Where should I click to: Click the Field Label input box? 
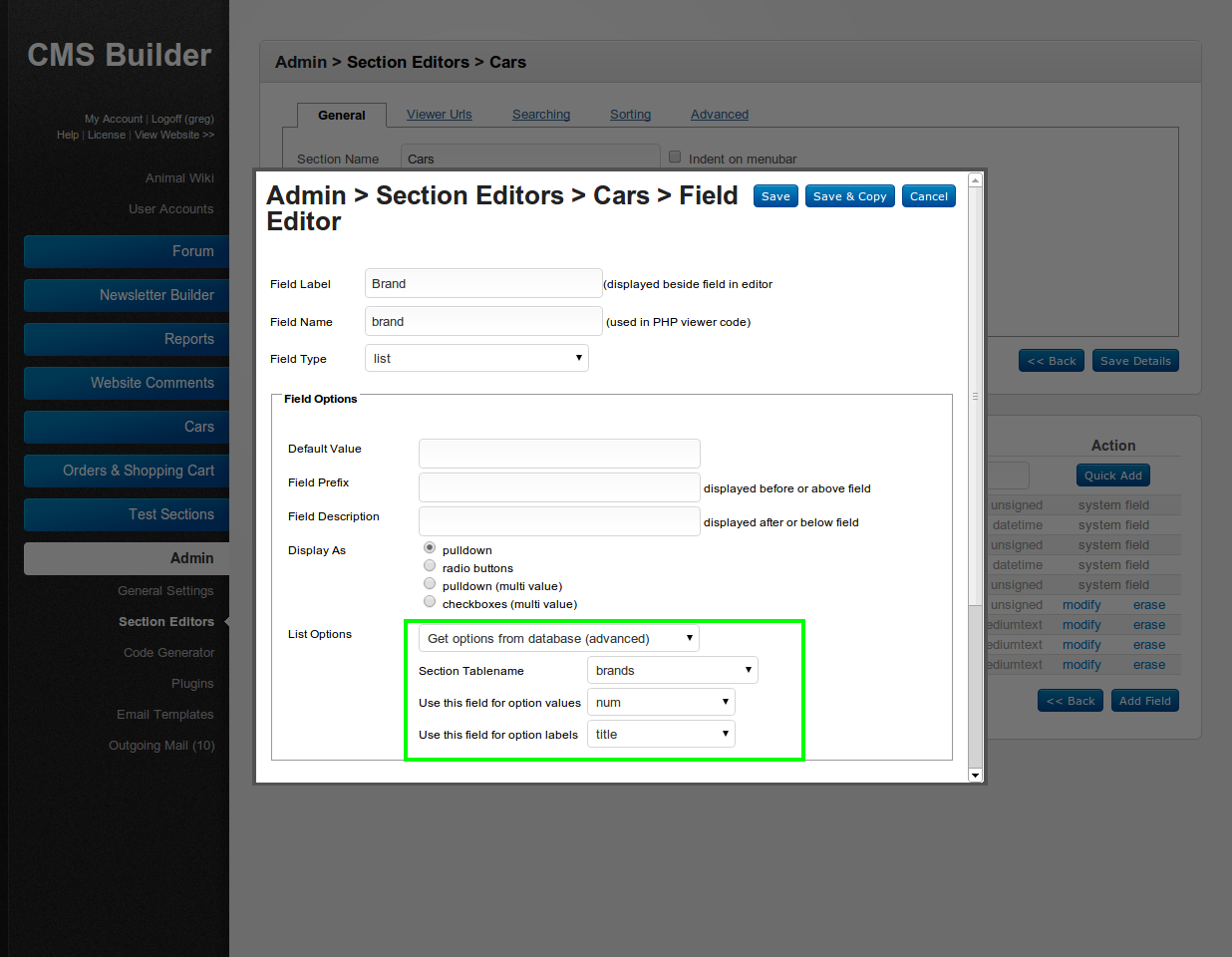click(x=483, y=284)
